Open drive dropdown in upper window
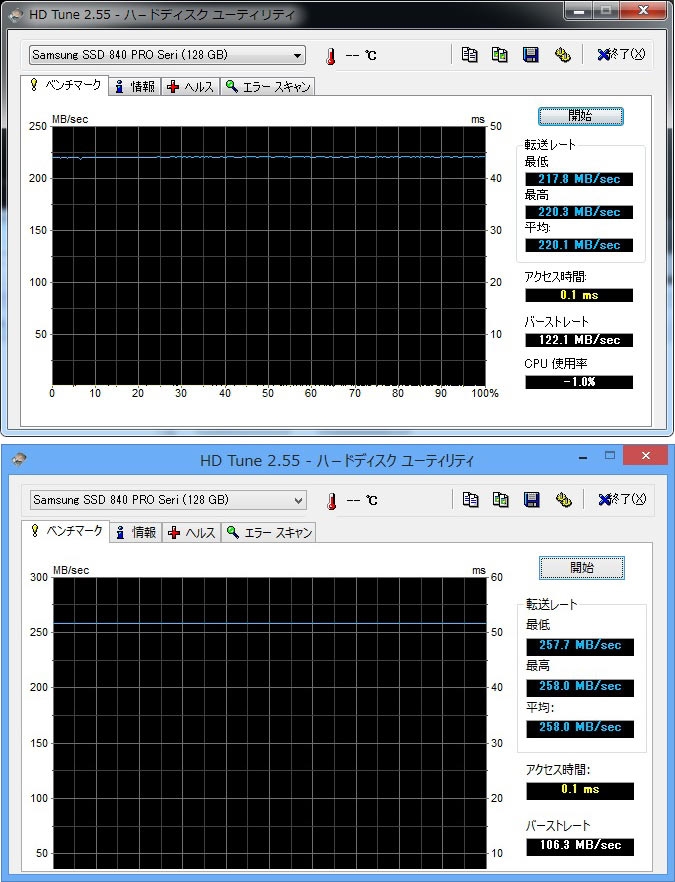 [x=167, y=55]
